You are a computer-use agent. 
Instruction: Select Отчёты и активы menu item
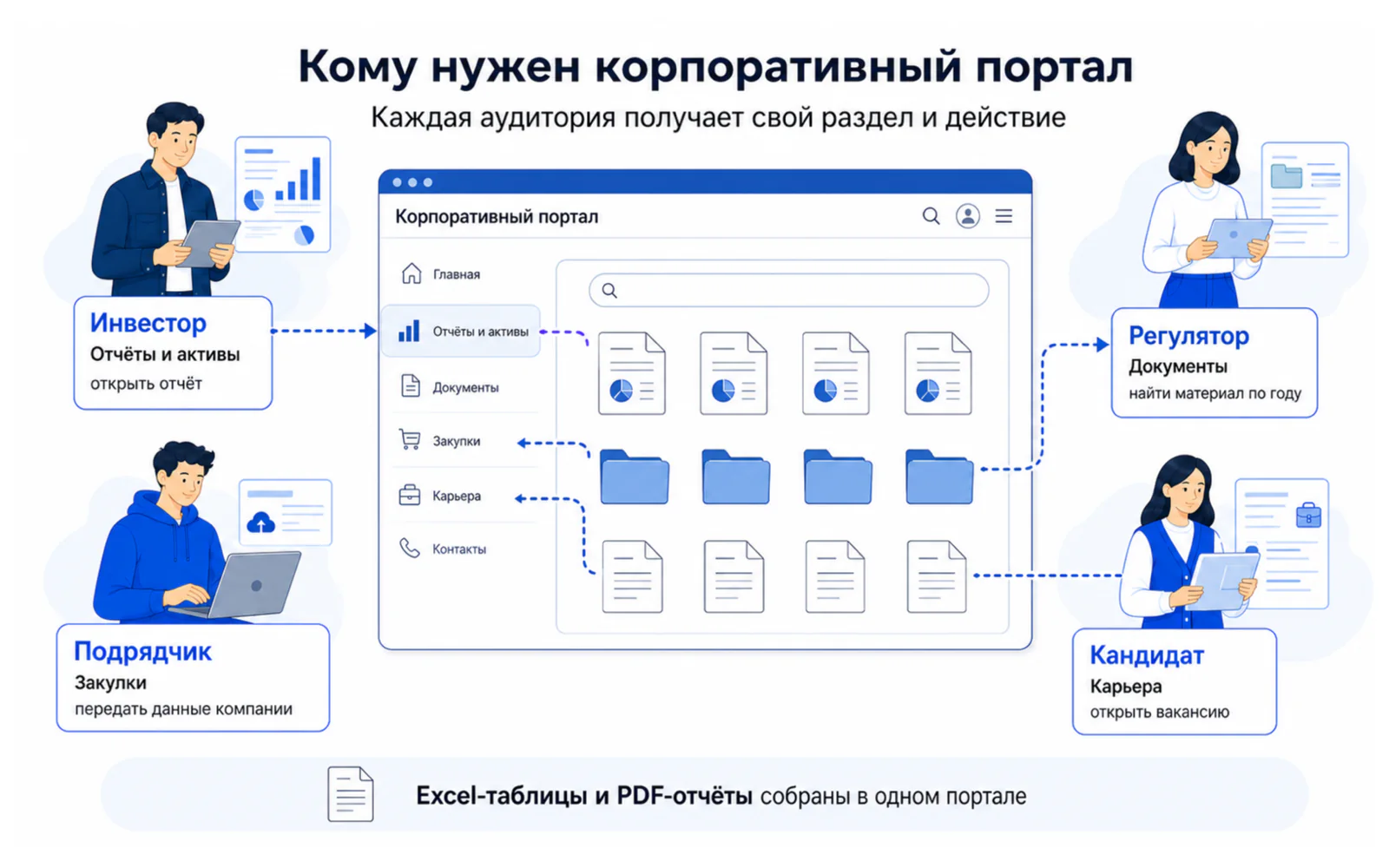coord(460,331)
